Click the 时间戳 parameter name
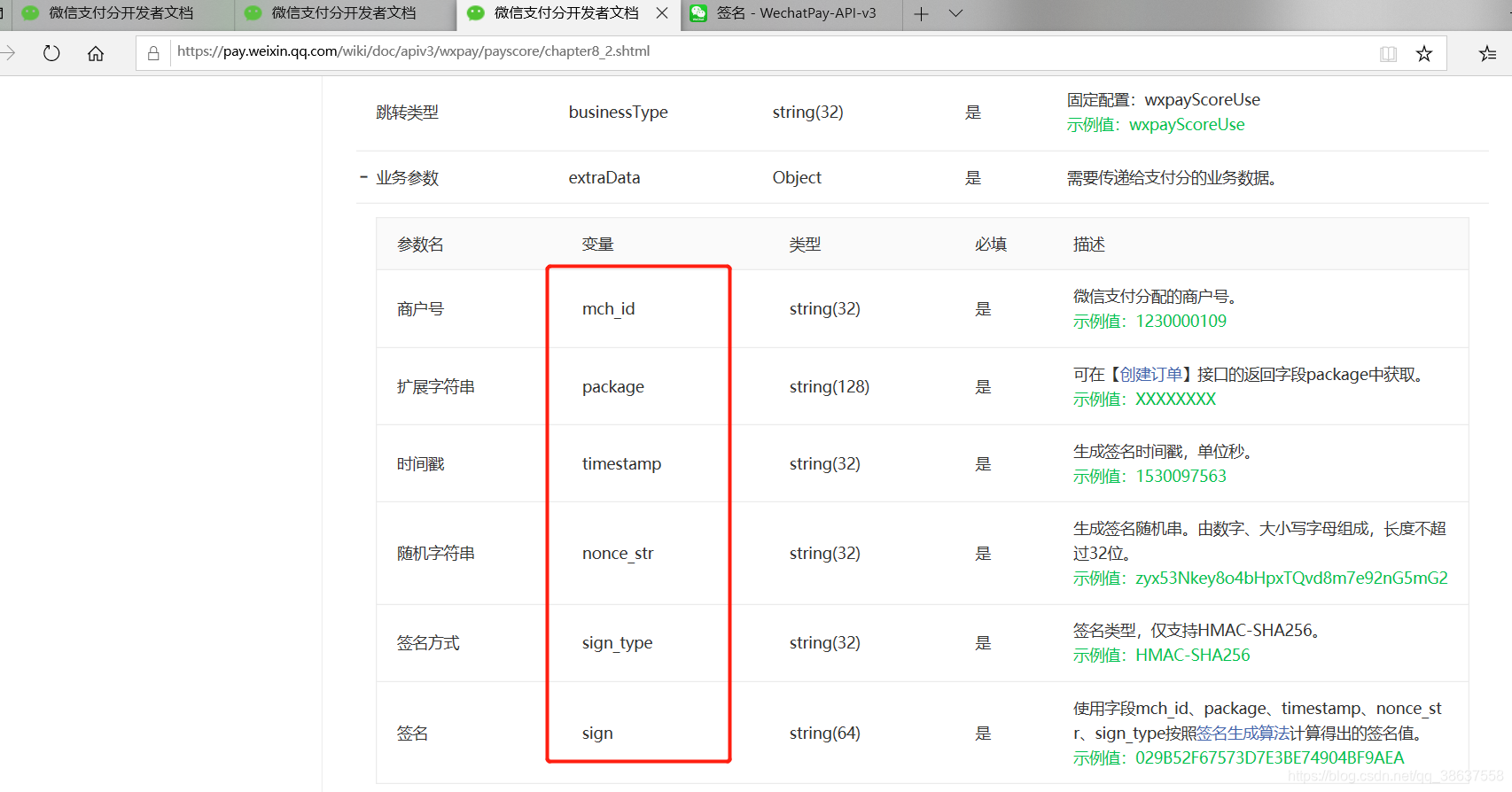 420,464
